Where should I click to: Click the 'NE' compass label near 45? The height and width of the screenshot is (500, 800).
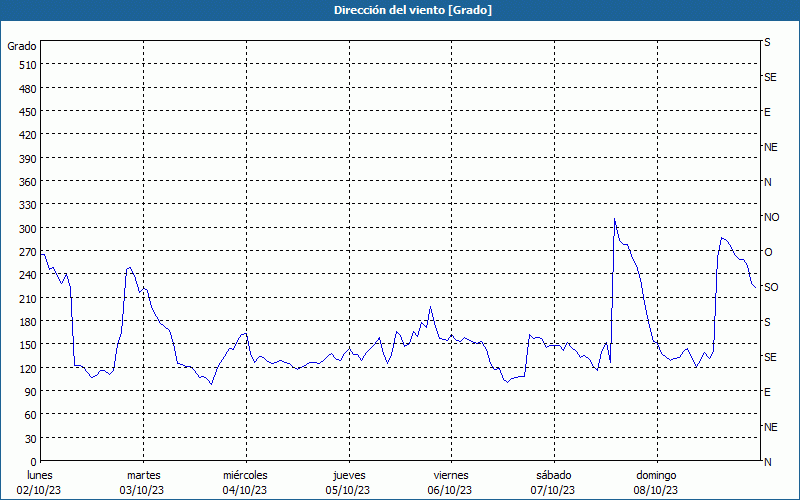[771, 428]
